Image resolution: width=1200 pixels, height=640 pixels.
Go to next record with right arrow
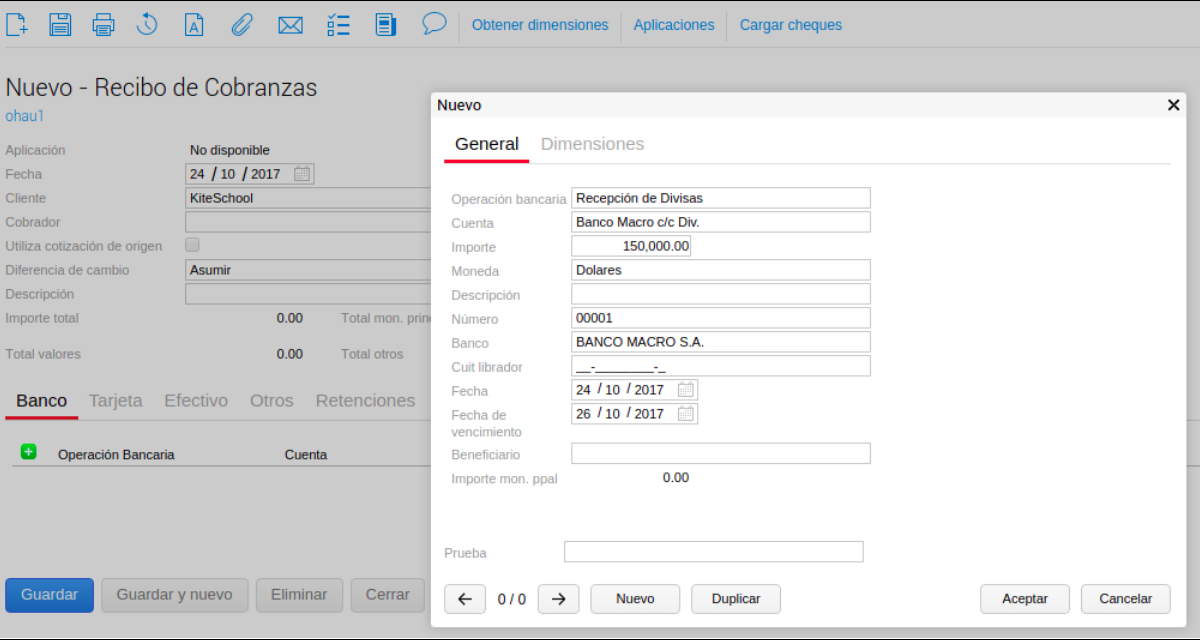[x=558, y=599]
